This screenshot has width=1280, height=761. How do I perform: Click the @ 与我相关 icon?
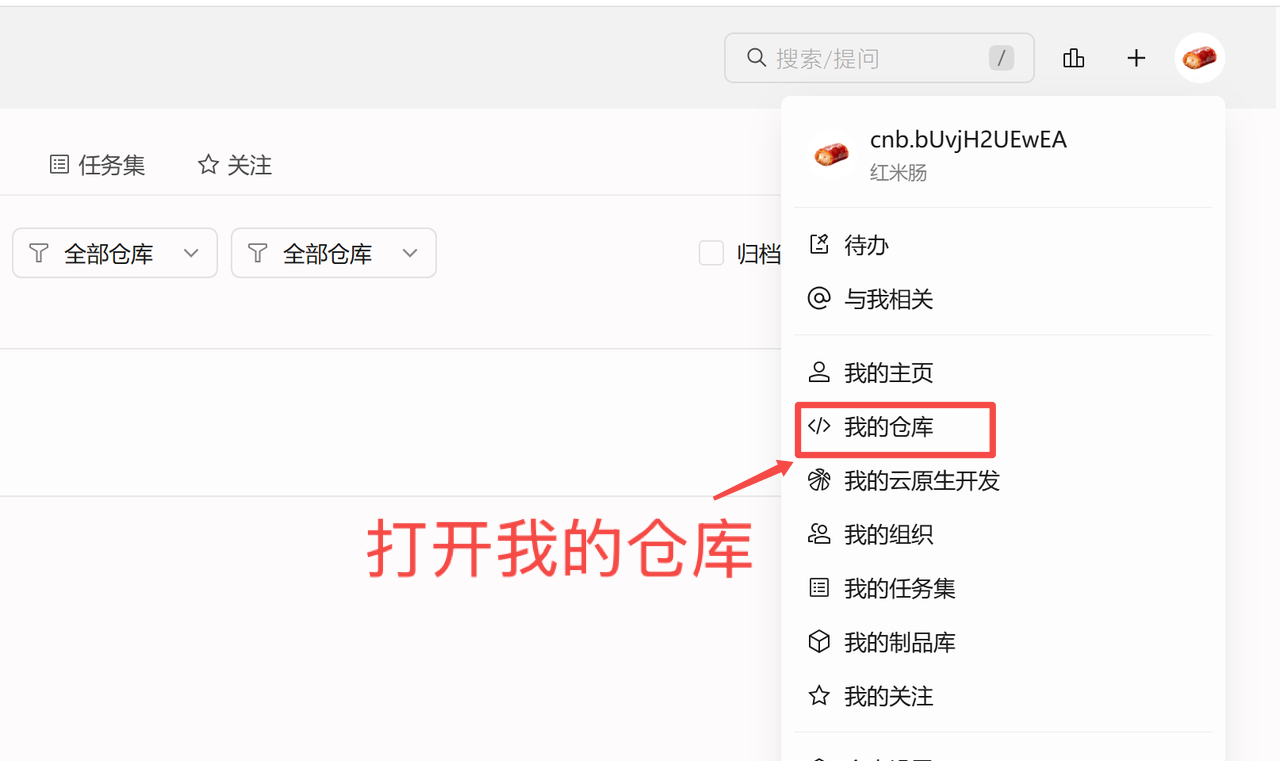[x=819, y=298]
